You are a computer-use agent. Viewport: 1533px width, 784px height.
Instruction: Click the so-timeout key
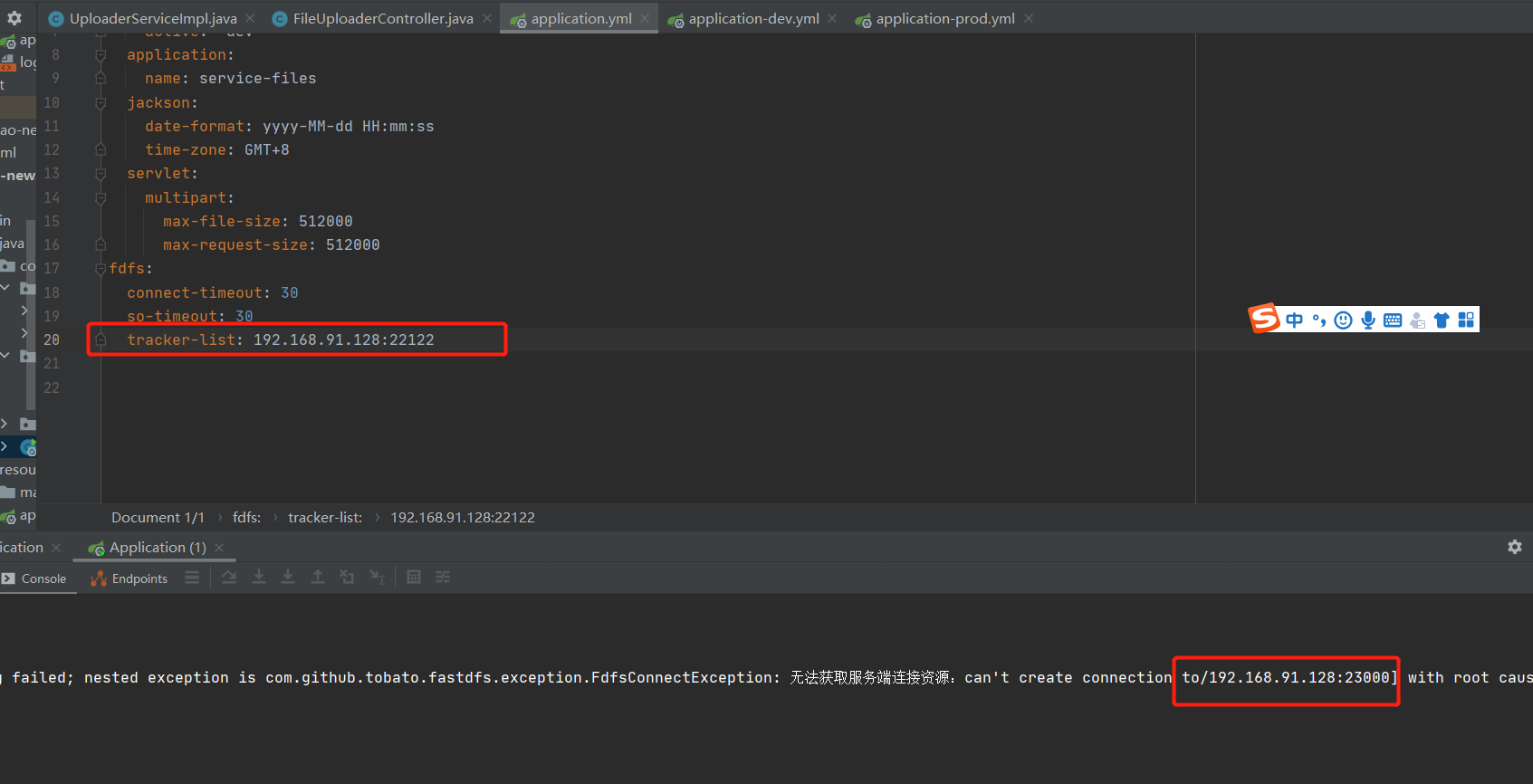[172, 317]
